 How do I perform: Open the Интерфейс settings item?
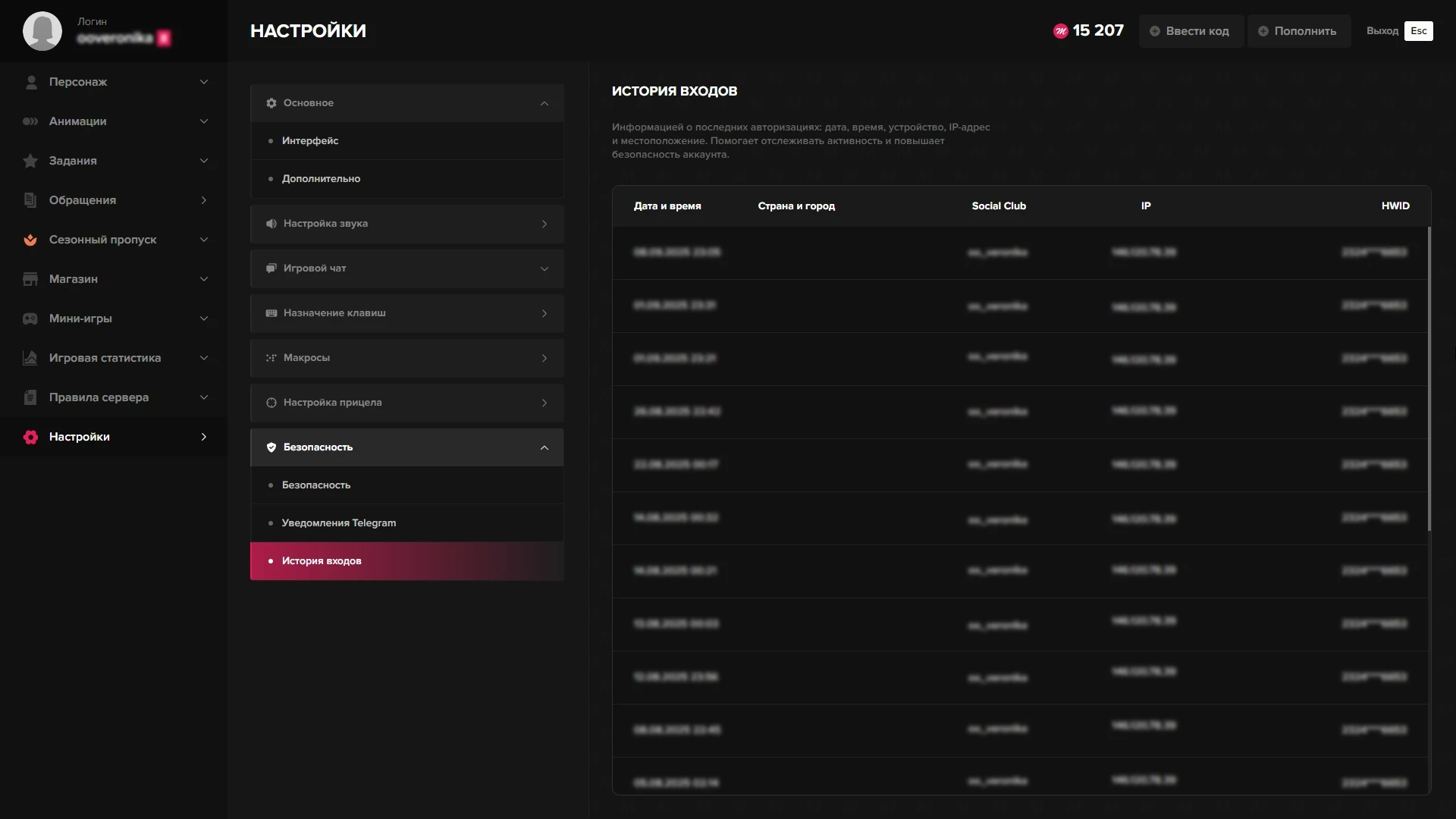coord(310,141)
